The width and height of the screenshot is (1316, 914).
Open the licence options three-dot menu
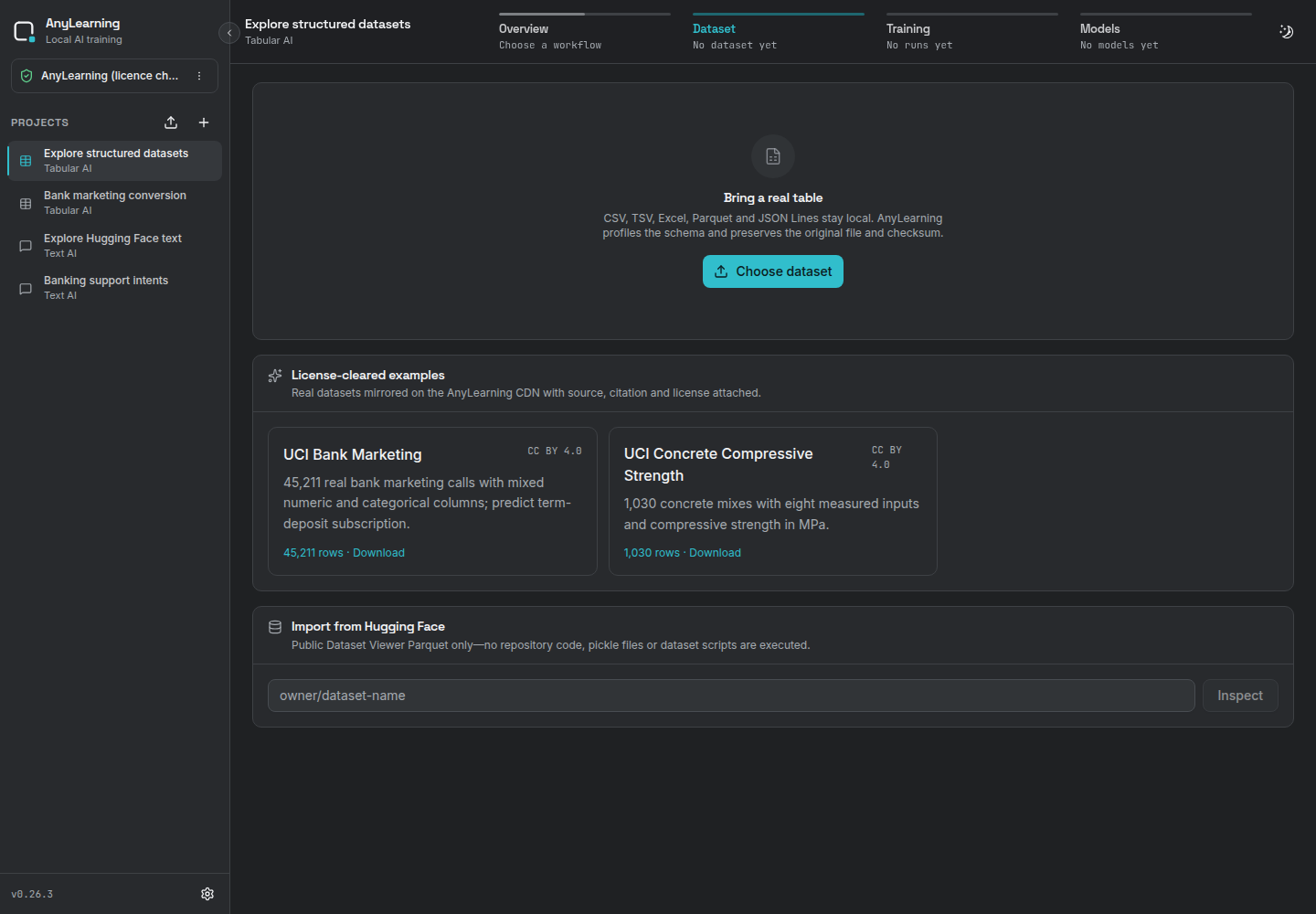pyautogui.click(x=199, y=76)
